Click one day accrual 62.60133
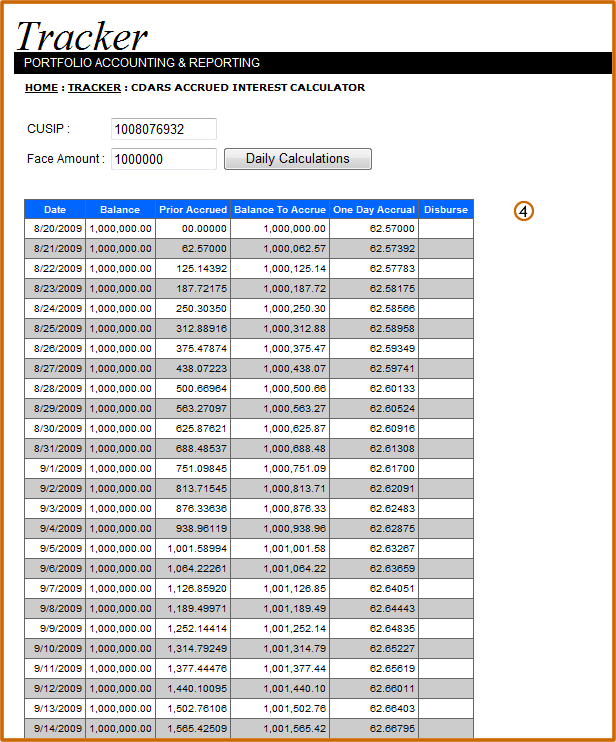616x742 pixels. (374, 389)
